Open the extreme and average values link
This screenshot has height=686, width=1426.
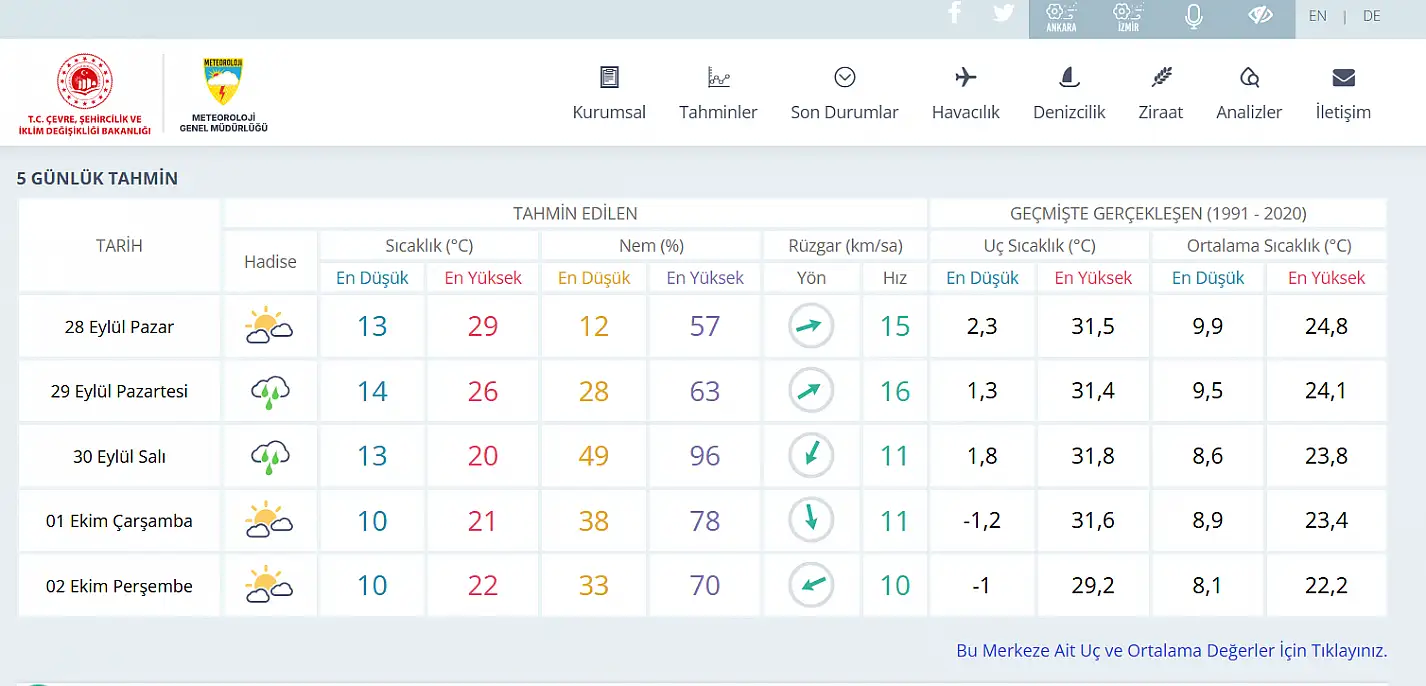click(x=1171, y=650)
